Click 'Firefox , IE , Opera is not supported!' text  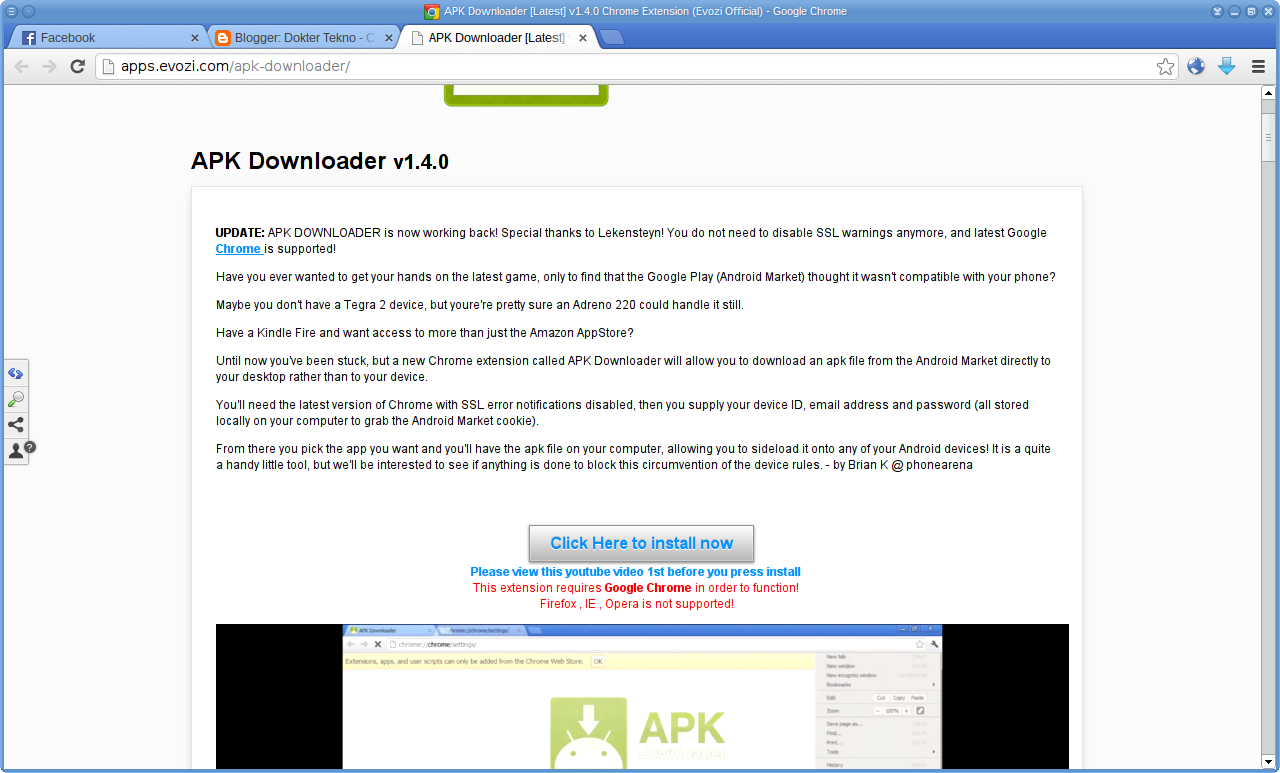pos(637,604)
